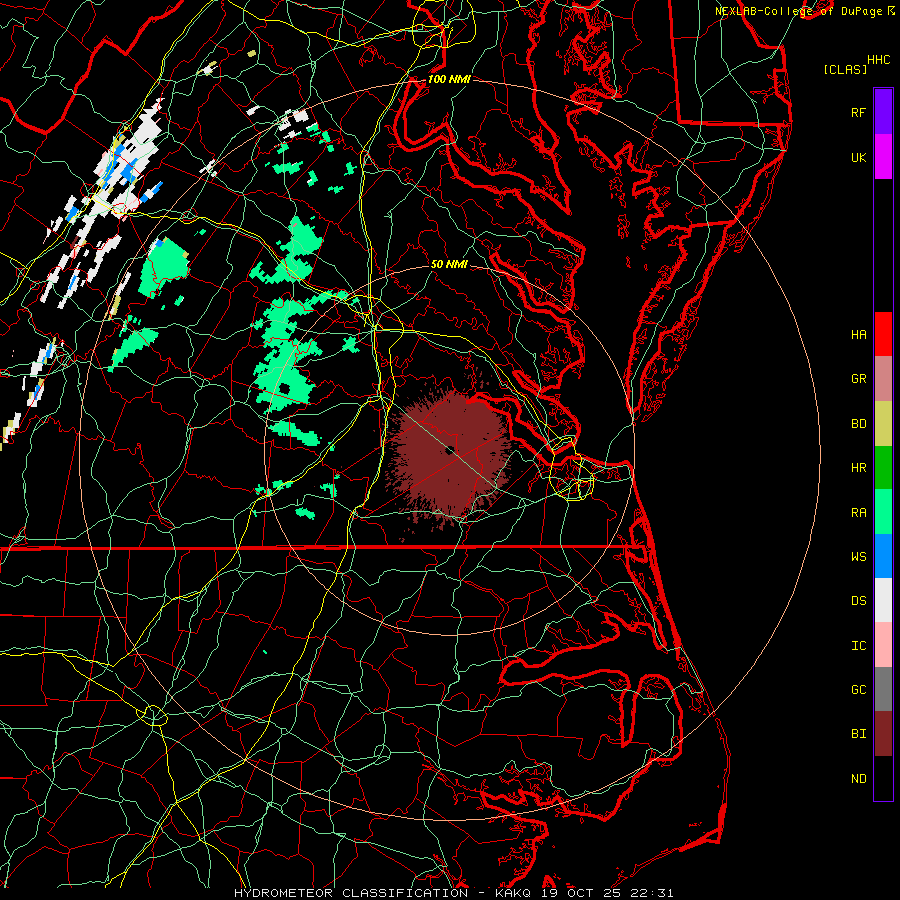The width and height of the screenshot is (900, 900).
Task: Click the HR dark green legend swatch
Action: tap(883, 468)
